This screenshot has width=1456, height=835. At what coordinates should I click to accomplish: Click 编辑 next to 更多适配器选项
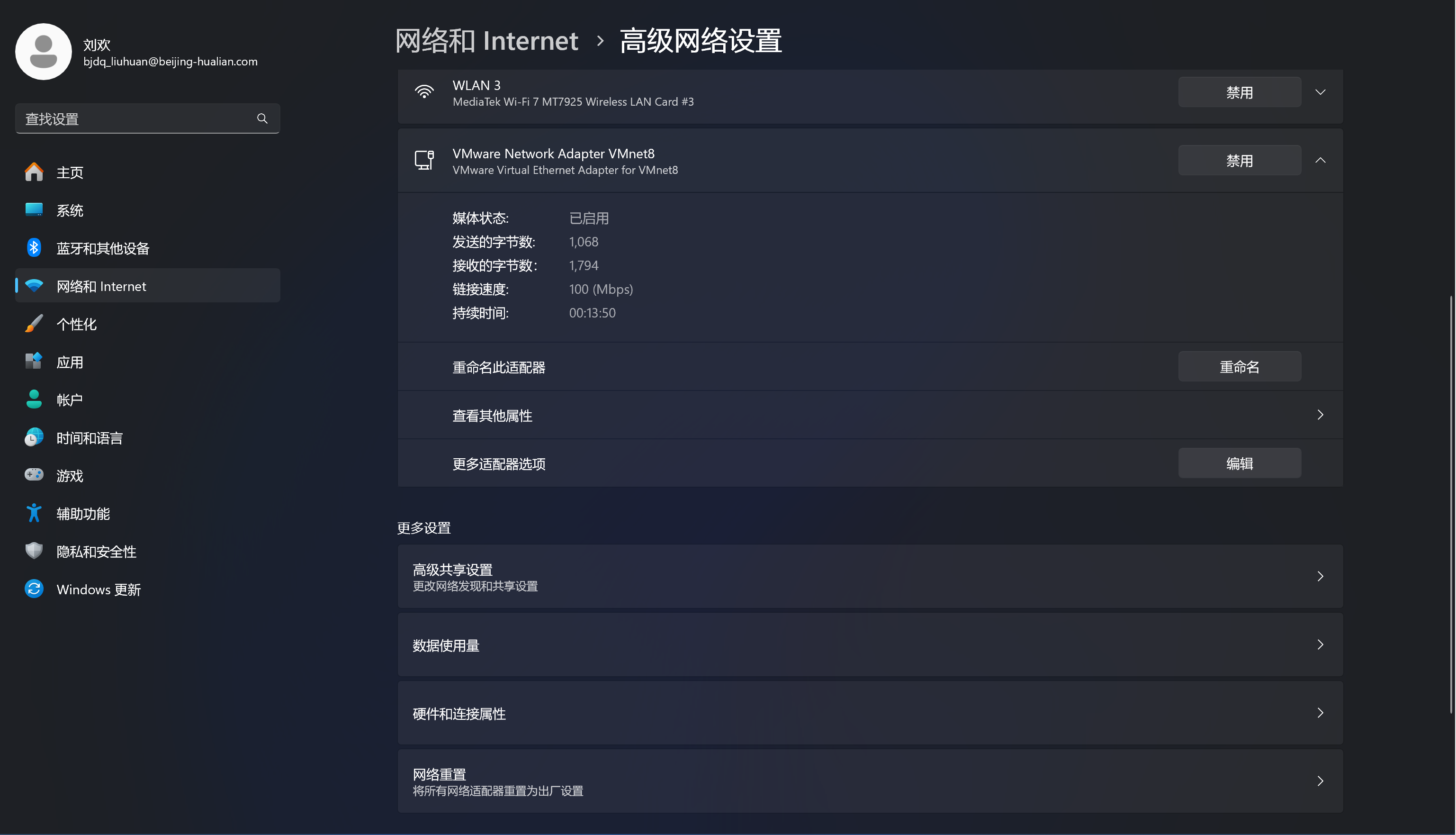[x=1239, y=463]
